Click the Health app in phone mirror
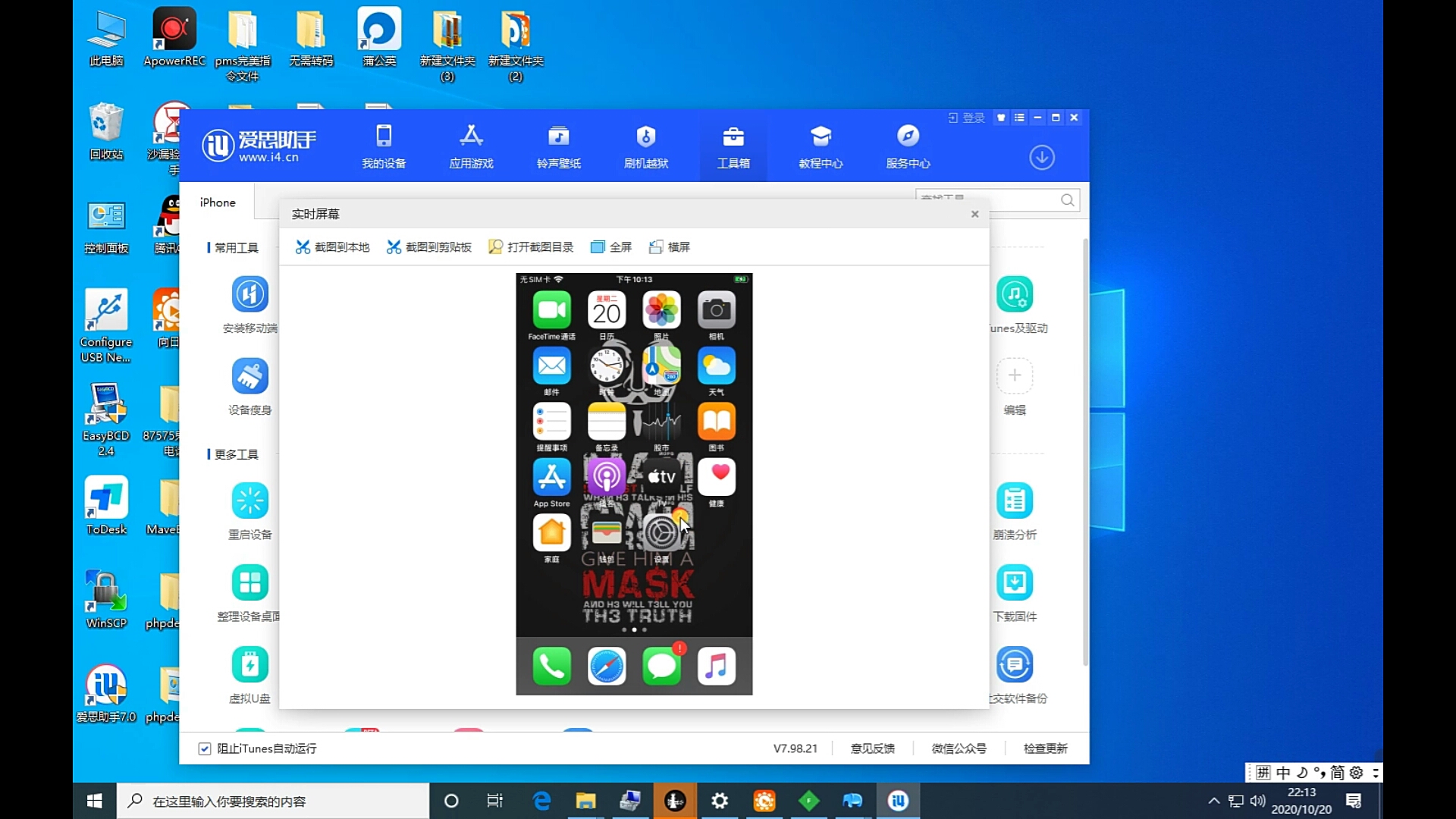Viewport: 1456px width, 819px height. click(717, 477)
